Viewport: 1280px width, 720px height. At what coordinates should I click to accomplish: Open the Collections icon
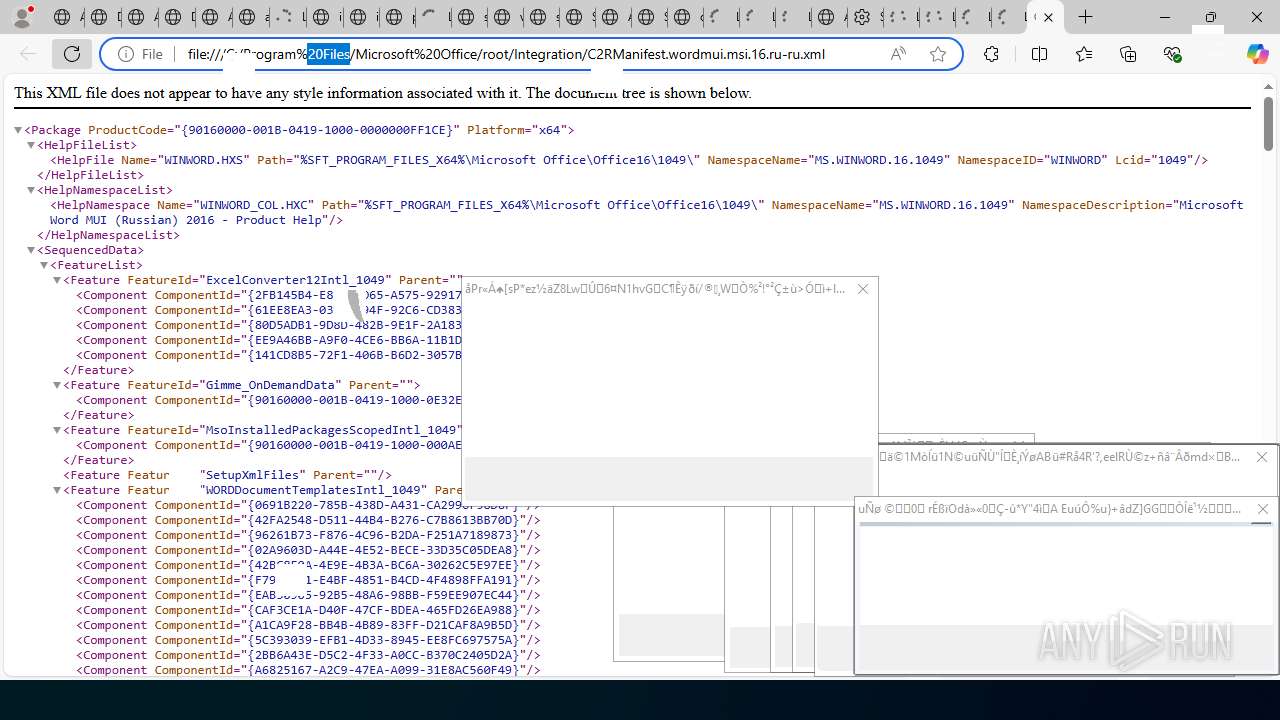click(1128, 54)
